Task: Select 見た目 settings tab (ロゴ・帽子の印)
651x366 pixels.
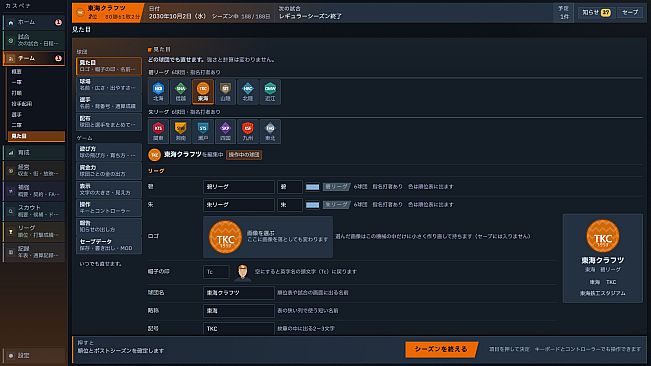Action: [x=109, y=66]
